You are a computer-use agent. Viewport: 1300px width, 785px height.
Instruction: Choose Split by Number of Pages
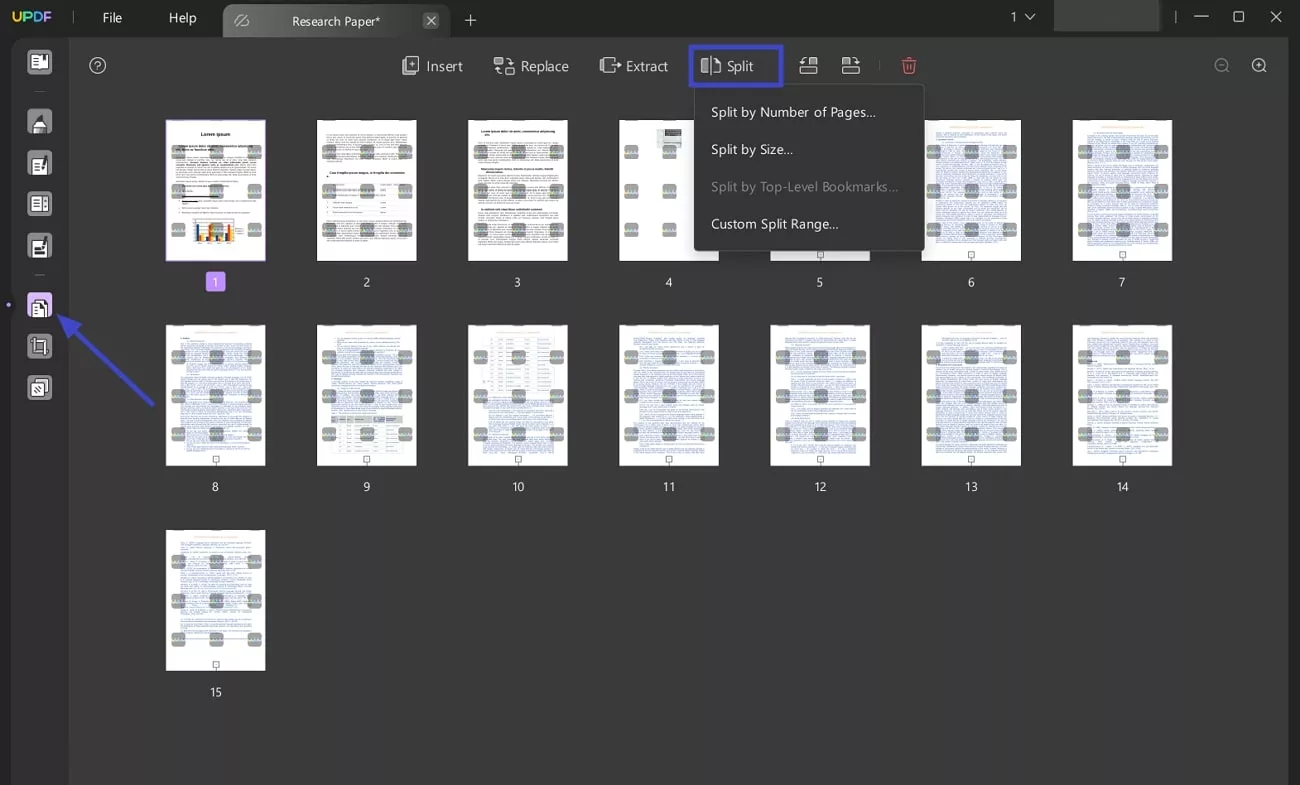[x=793, y=112]
